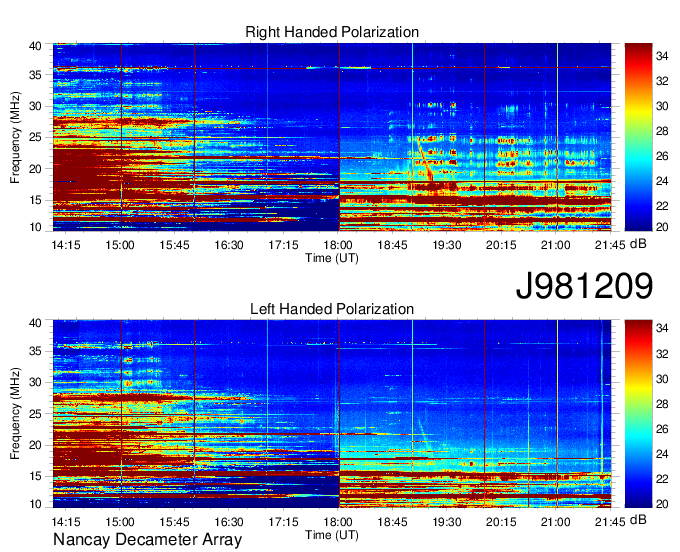Click 32 dB tick on Left Handed color bar
Screen dimensions: 680x552
[662, 354]
